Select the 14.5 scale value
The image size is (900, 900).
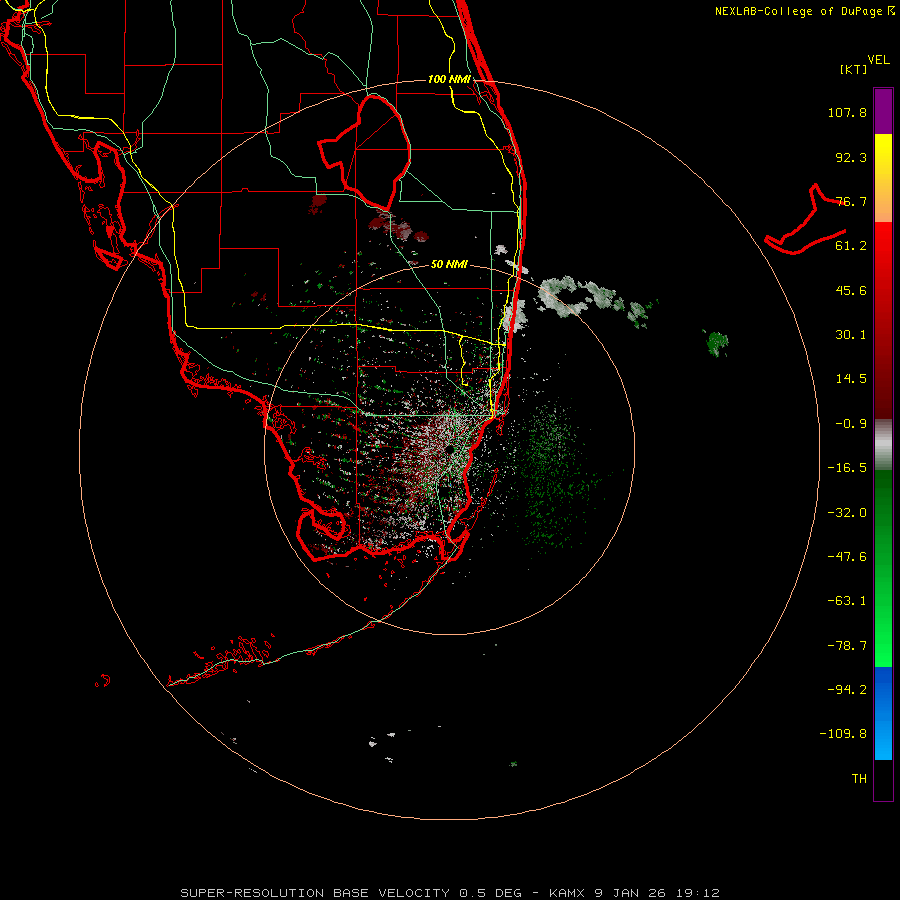click(851, 379)
